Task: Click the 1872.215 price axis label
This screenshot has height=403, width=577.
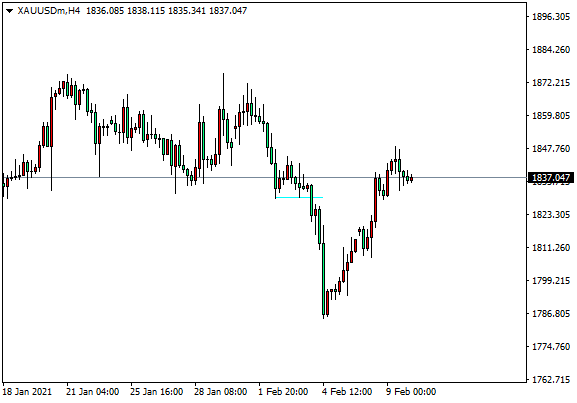Action: coord(551,83)
